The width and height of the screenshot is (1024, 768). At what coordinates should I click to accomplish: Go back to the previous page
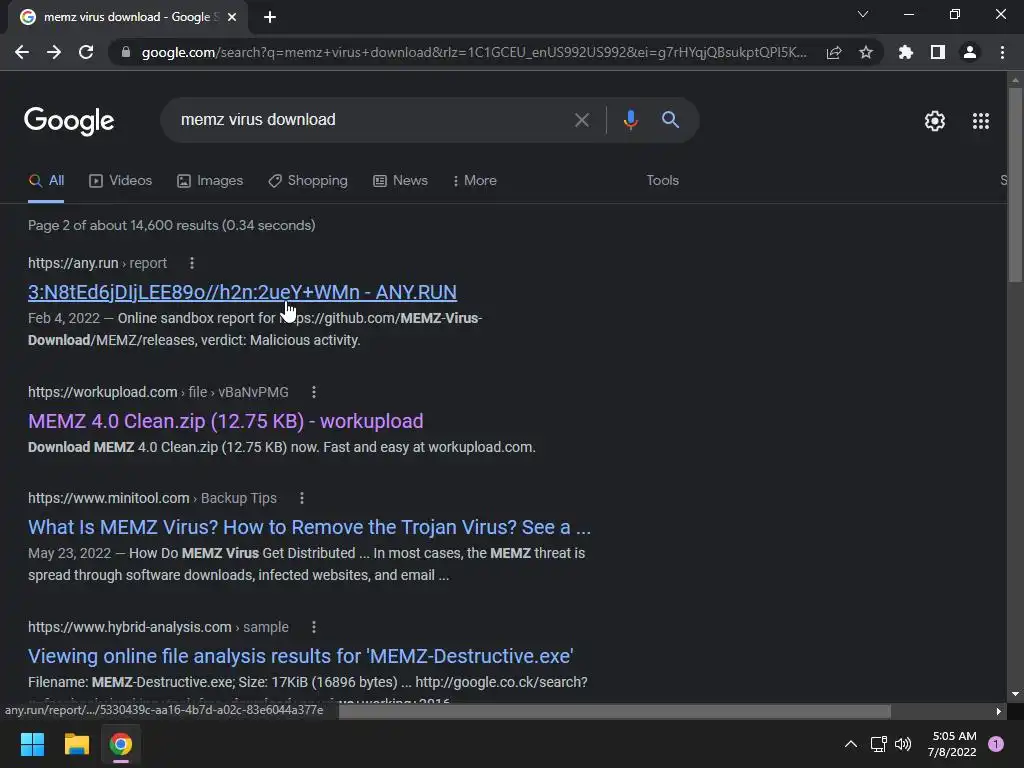coord(22,52)
